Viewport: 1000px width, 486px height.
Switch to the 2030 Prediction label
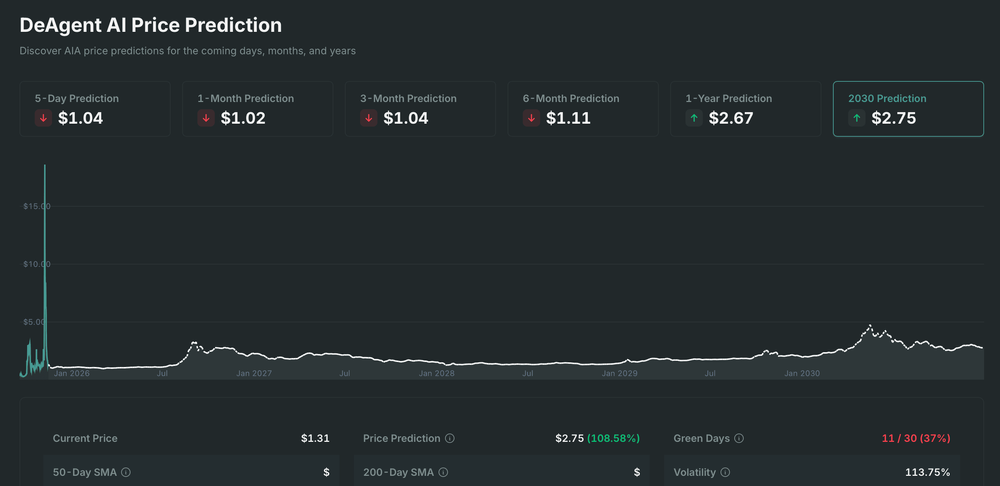887,99
